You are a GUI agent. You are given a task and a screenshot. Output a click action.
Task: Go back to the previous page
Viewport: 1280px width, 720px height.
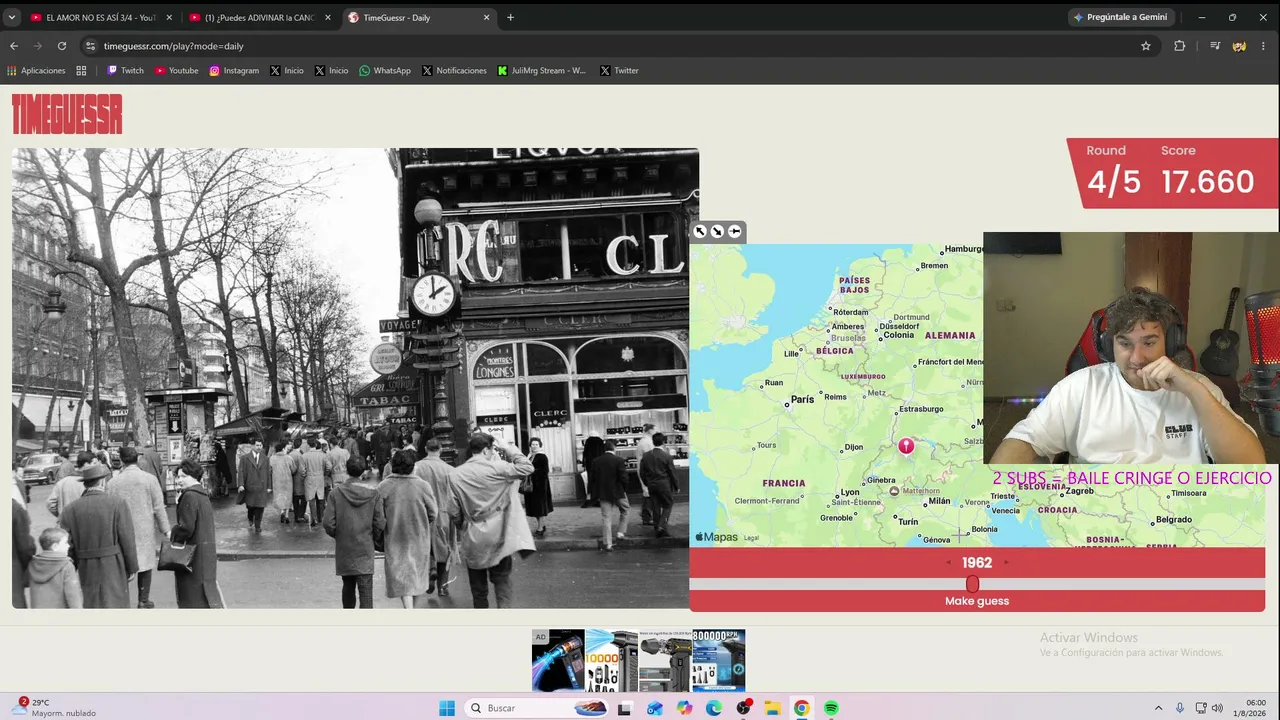pyautogui.click(x=14, y=46)
